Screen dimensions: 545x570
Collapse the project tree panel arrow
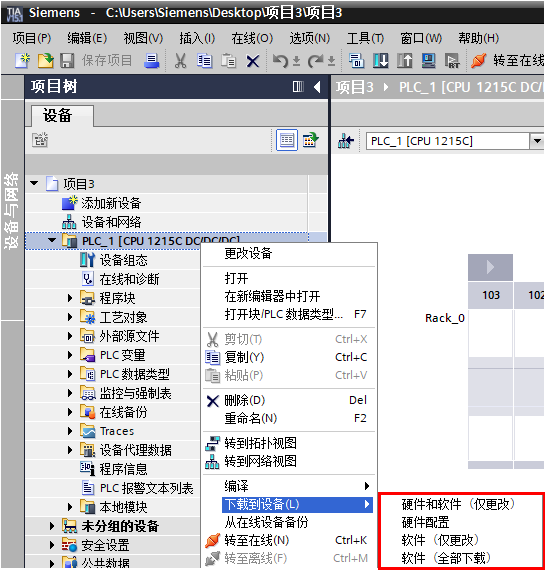point(317,87)
